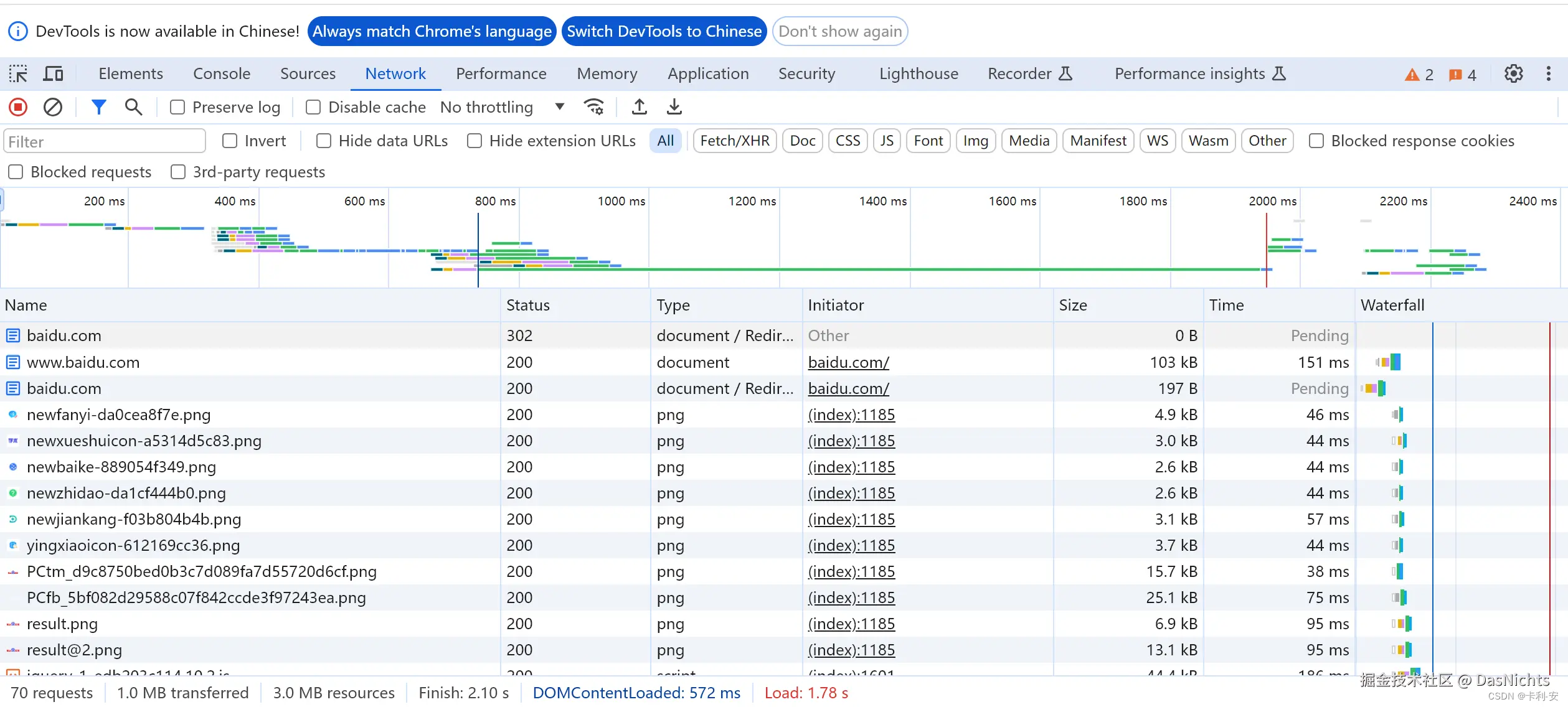1568x707 pixels.
Task: Open the Lighthouse tab
Action: 918,74
